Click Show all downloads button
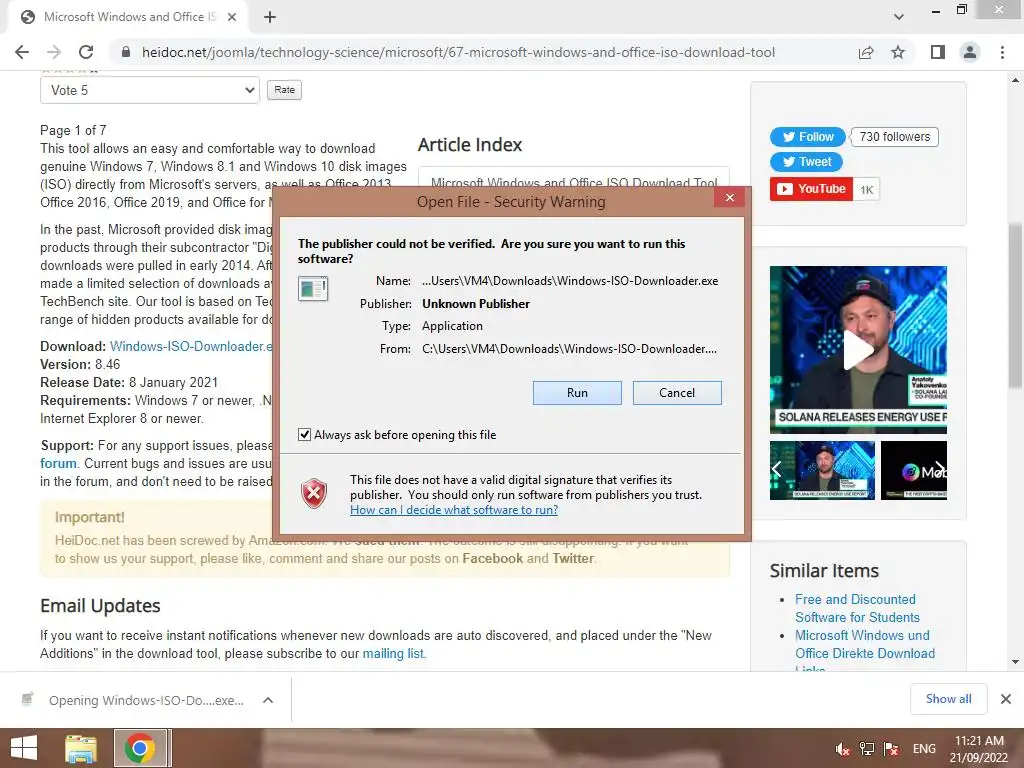Screen dimensions: 1024x768 pyautogui.click(x=948, y=699)
